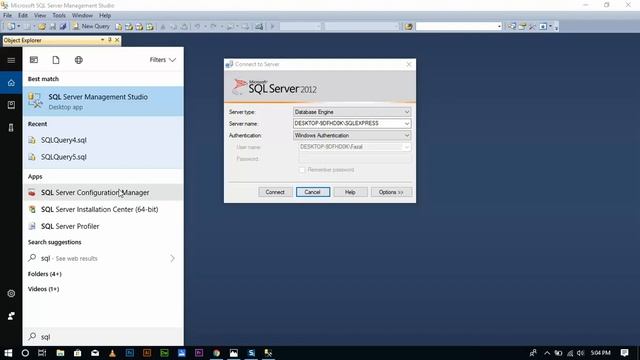Click the New Project icon at toolbar start
This screenshot has width=640, height=360.
(x=11, y=27)
